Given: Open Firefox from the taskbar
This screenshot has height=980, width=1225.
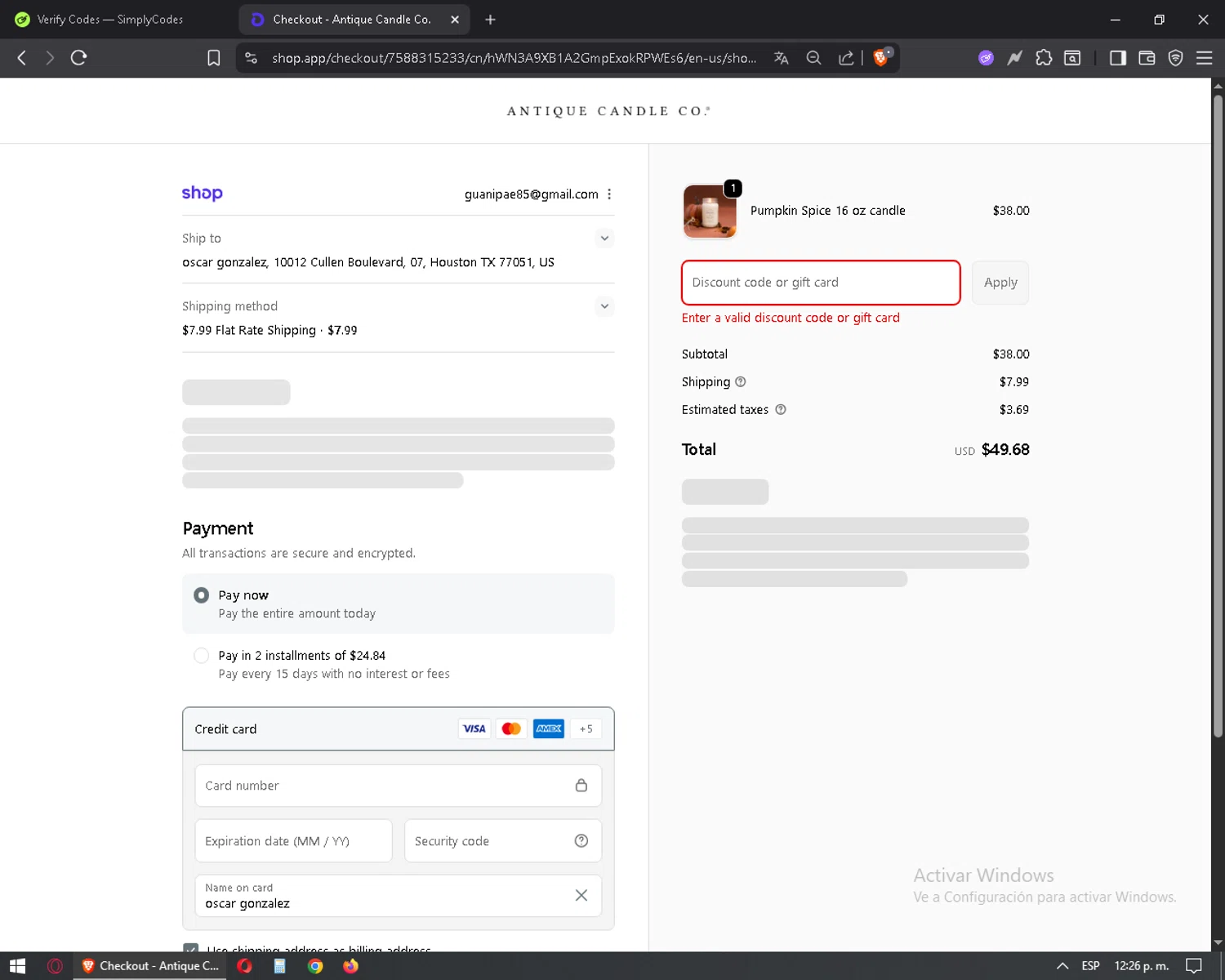Looking at the screenshot, I should point(350,966).
